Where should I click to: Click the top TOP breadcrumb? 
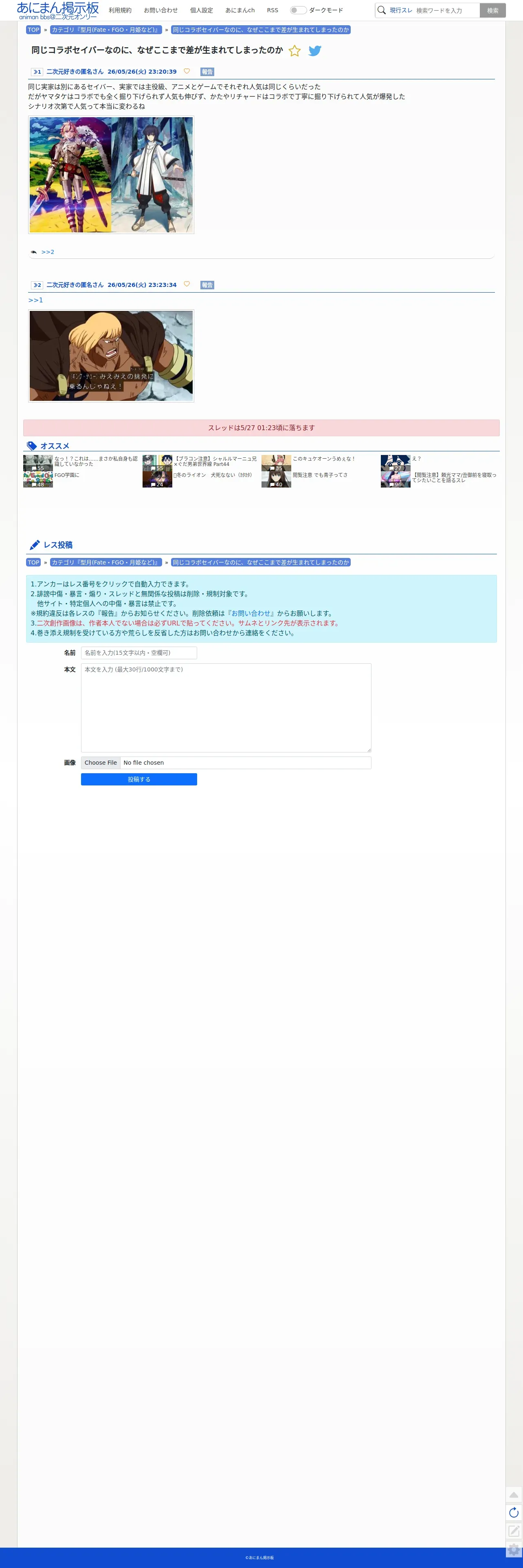pos(33,30)
